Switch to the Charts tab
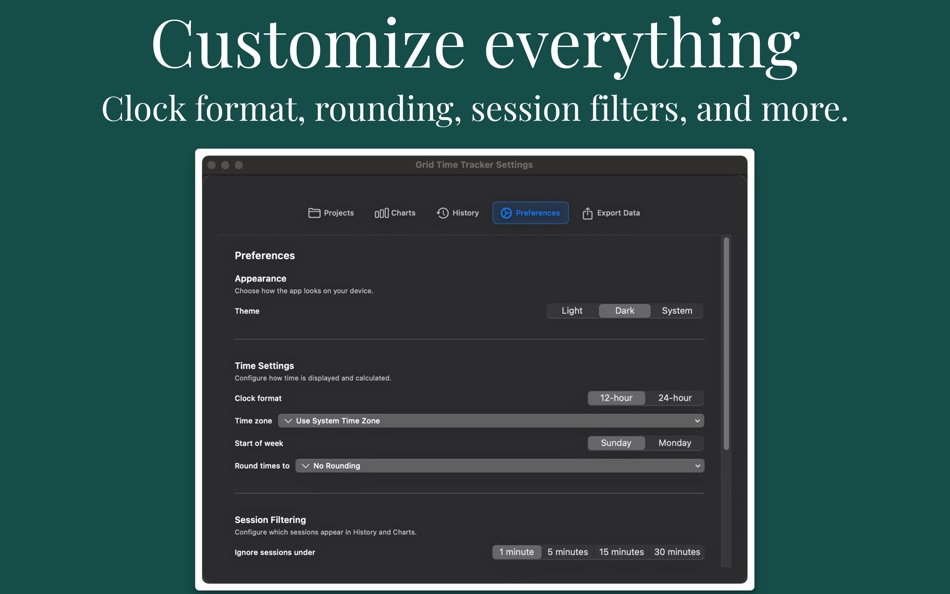This screenshot has height=594, width=950. coord(395,213)
